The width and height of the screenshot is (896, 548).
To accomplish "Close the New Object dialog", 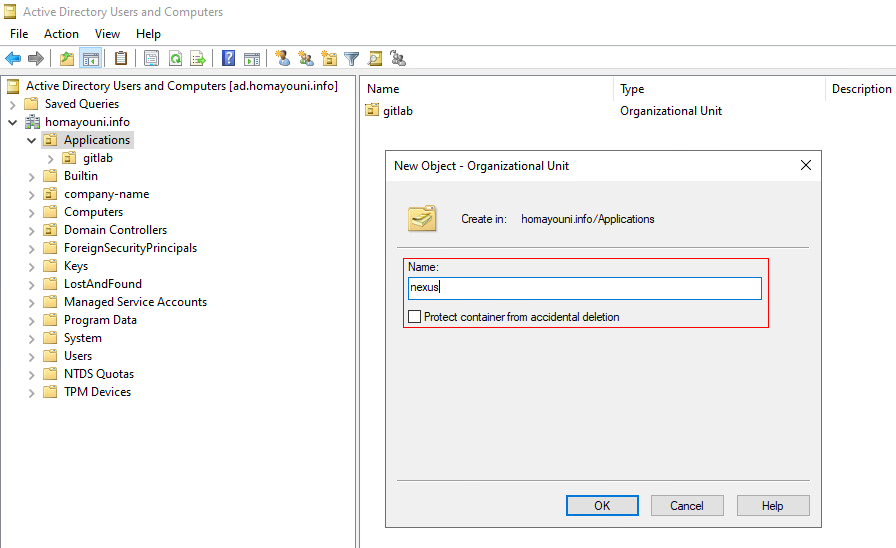I will pyautogui.click(x=806, y=165).
